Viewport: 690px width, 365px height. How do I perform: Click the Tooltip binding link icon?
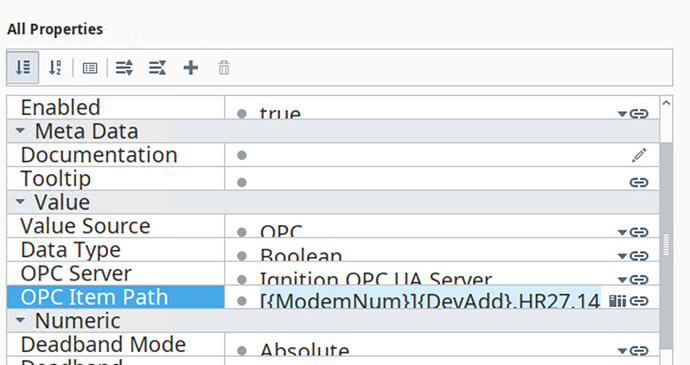639,182
